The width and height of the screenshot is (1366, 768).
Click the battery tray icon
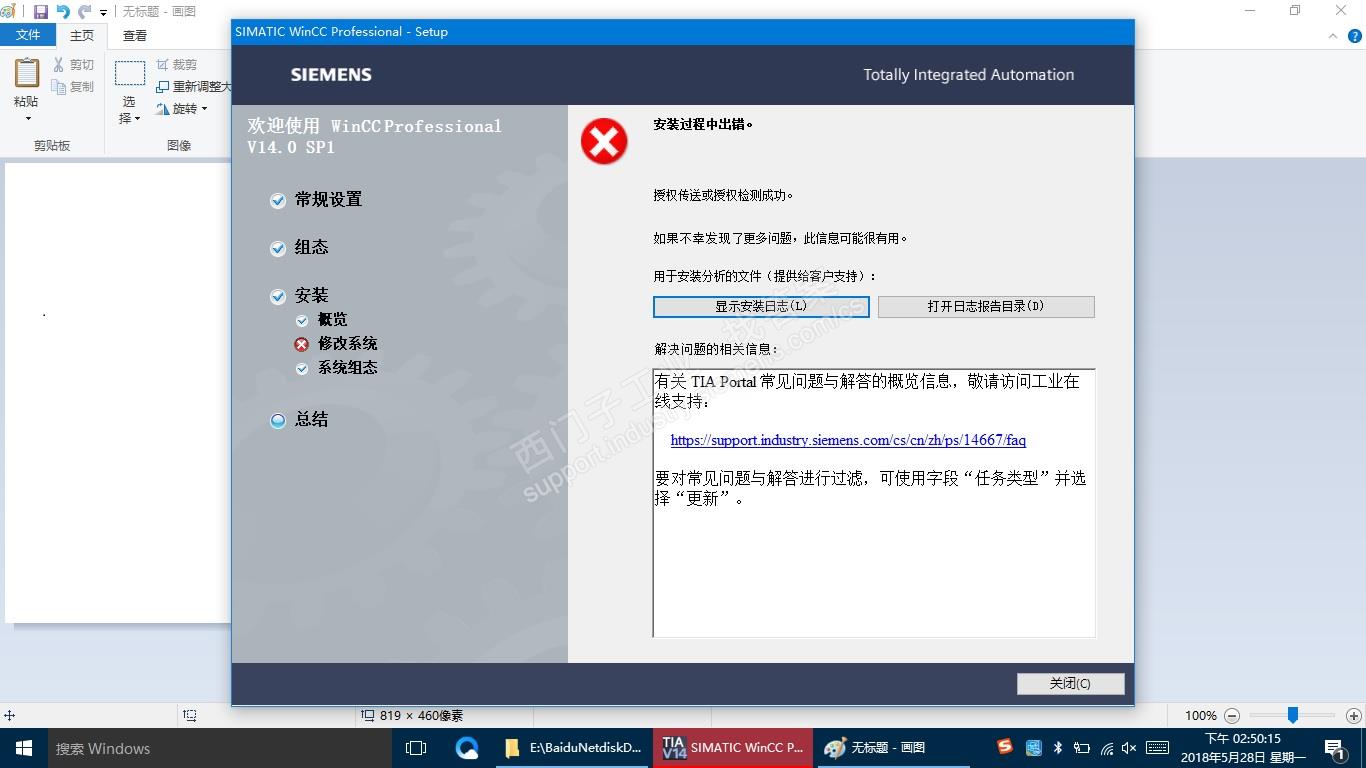pyautogui.click(x=1082, y=748)
